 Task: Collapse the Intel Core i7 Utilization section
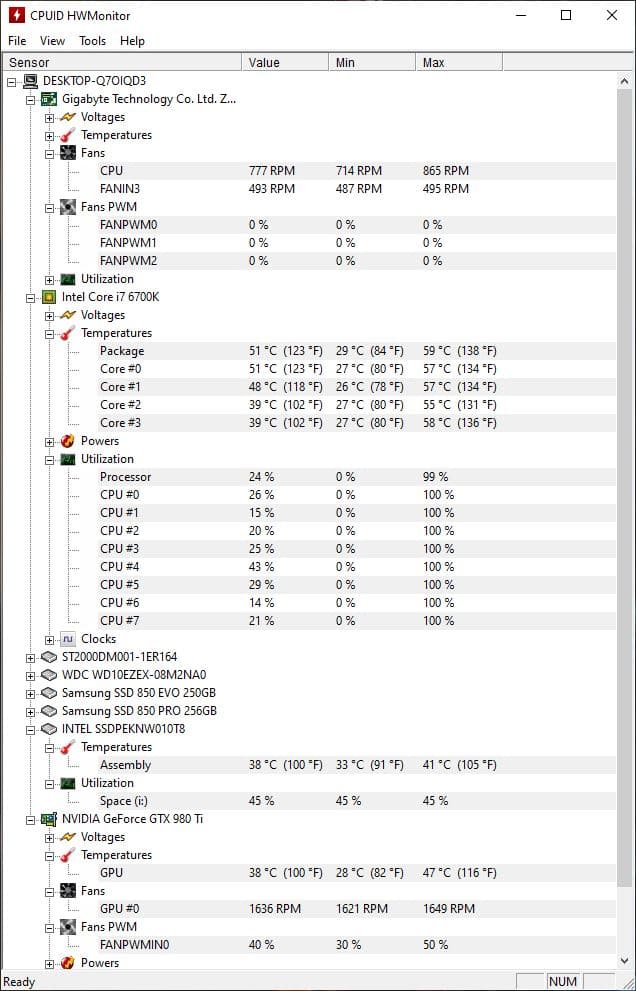tap(50, 459)
